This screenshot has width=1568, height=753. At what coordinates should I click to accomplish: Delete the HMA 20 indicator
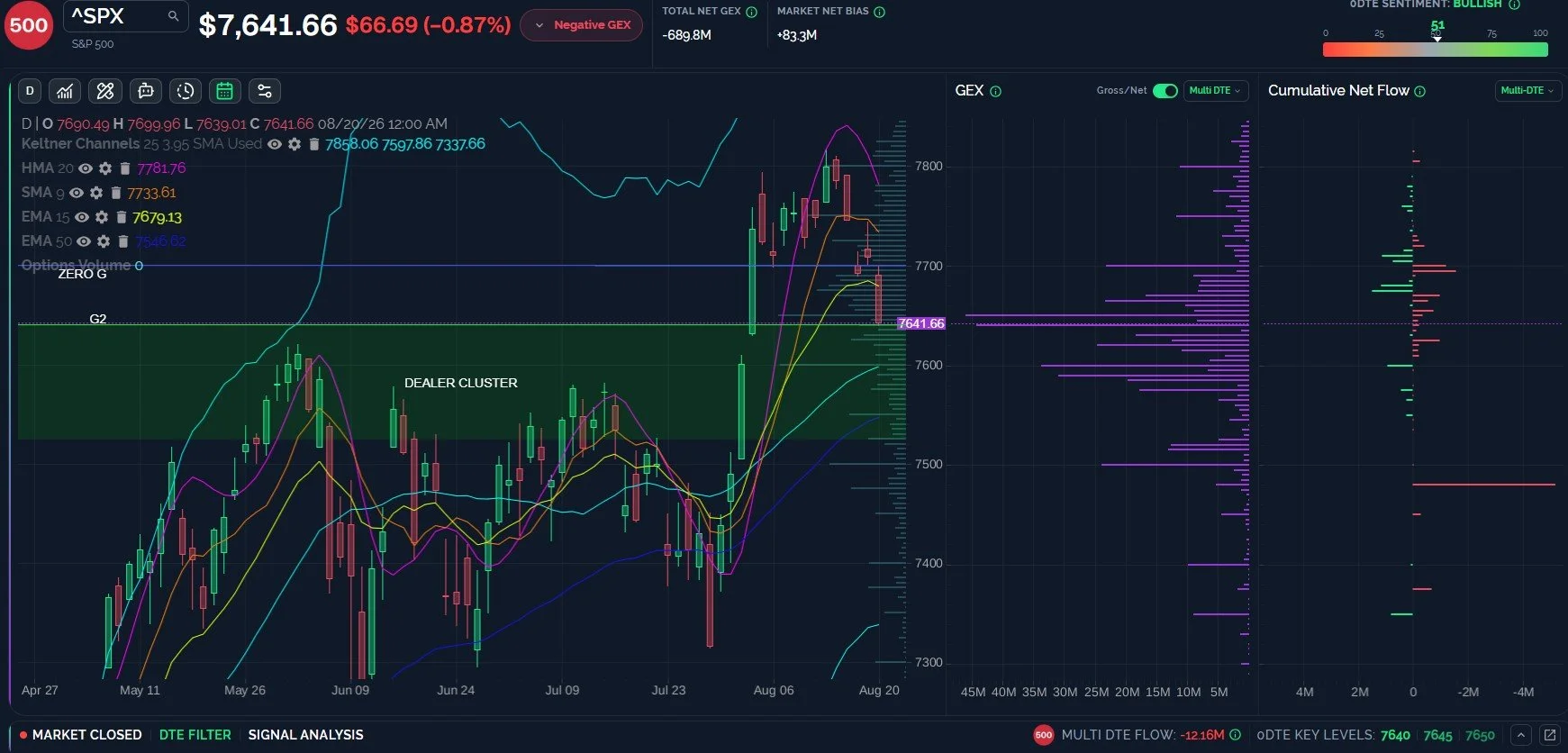(125, 168)
